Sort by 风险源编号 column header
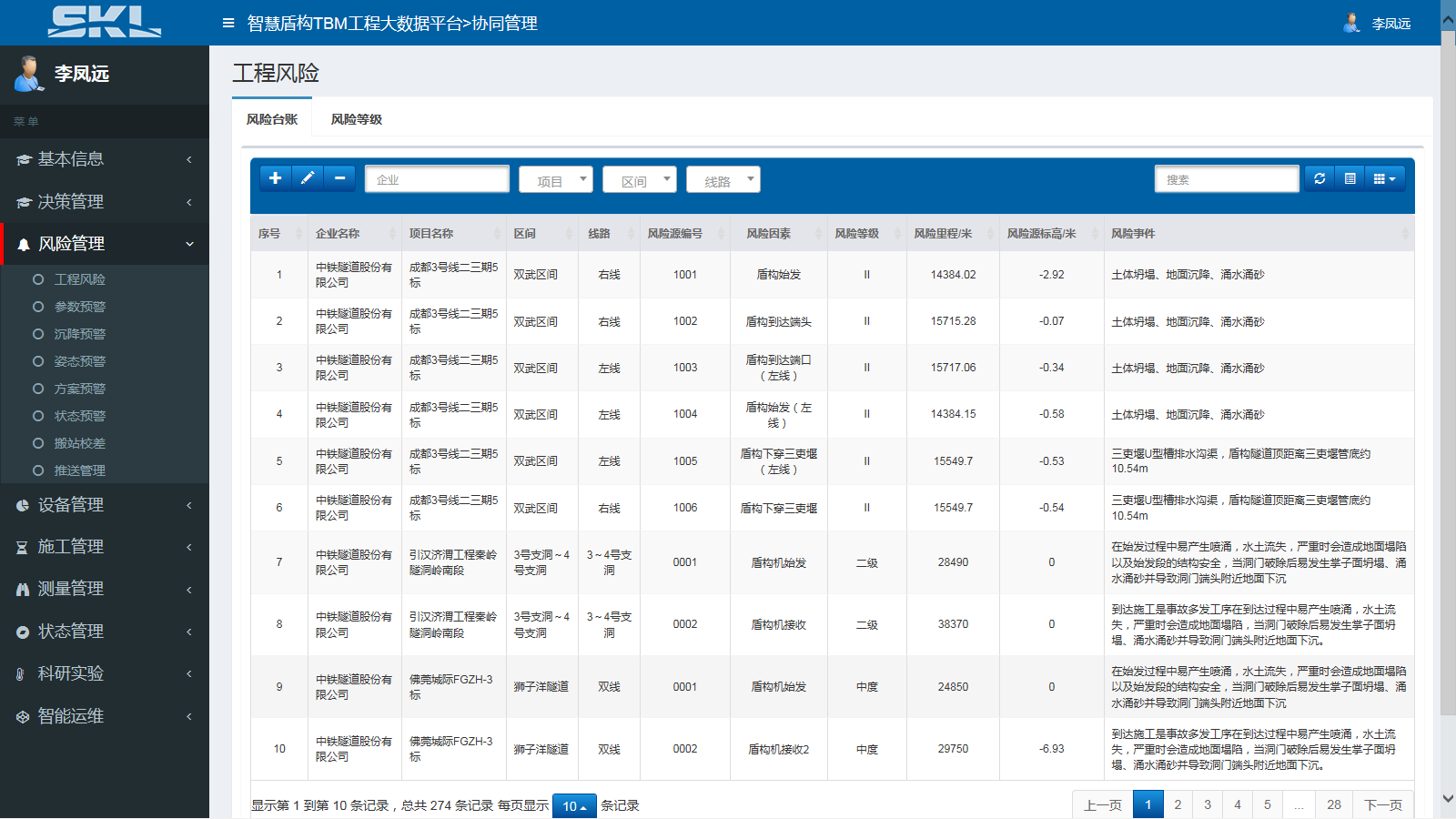Viewport: 1456px width, 819px height. click(684, 234)
